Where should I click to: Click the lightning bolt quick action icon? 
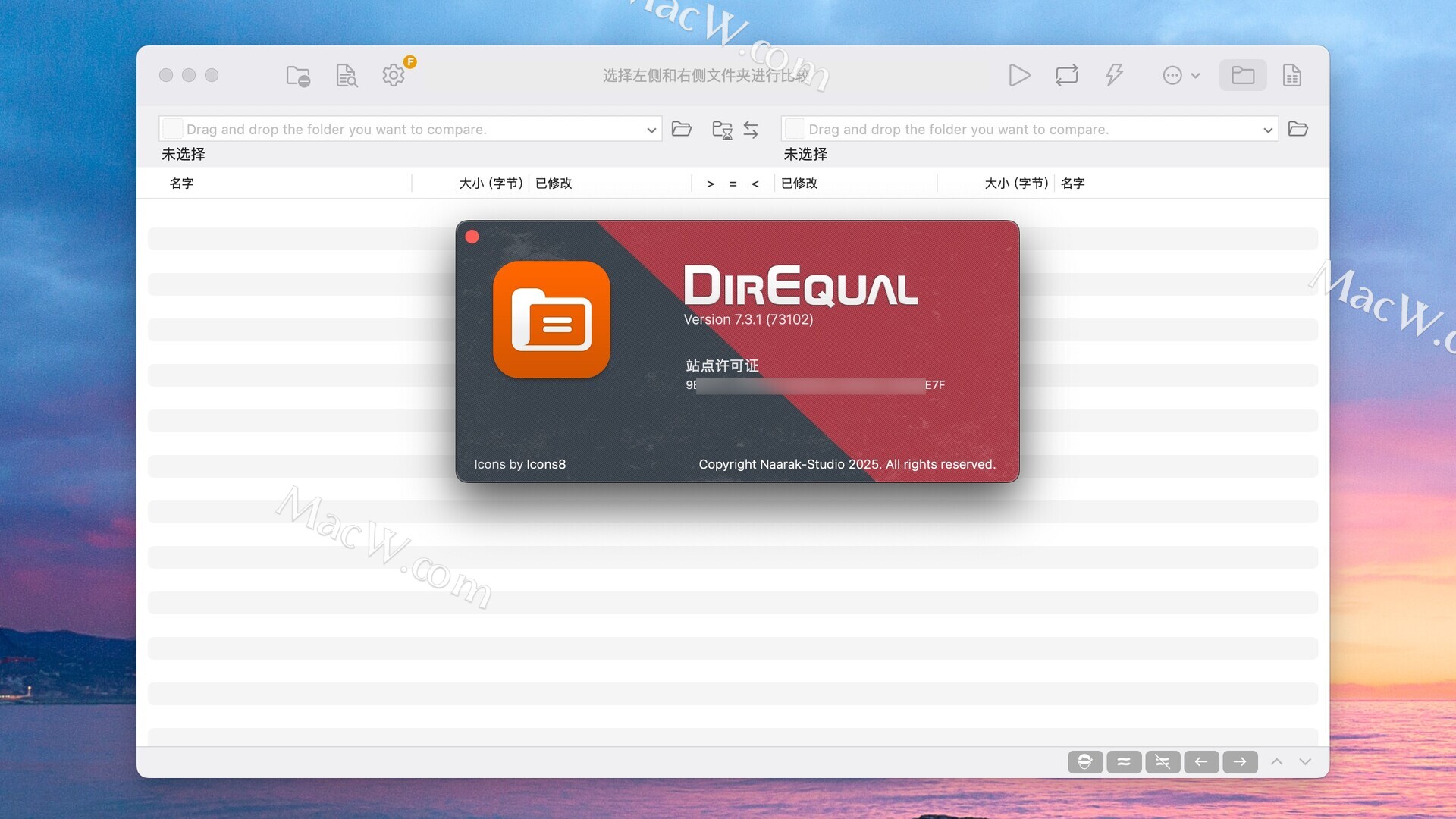pos(1113,75)
